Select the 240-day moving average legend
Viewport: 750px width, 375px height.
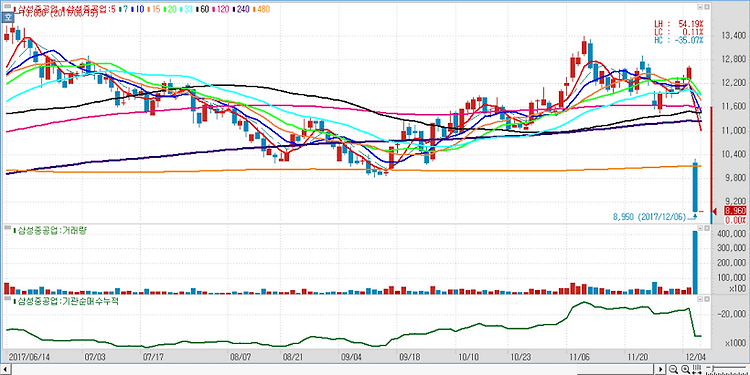coord(241,9)
